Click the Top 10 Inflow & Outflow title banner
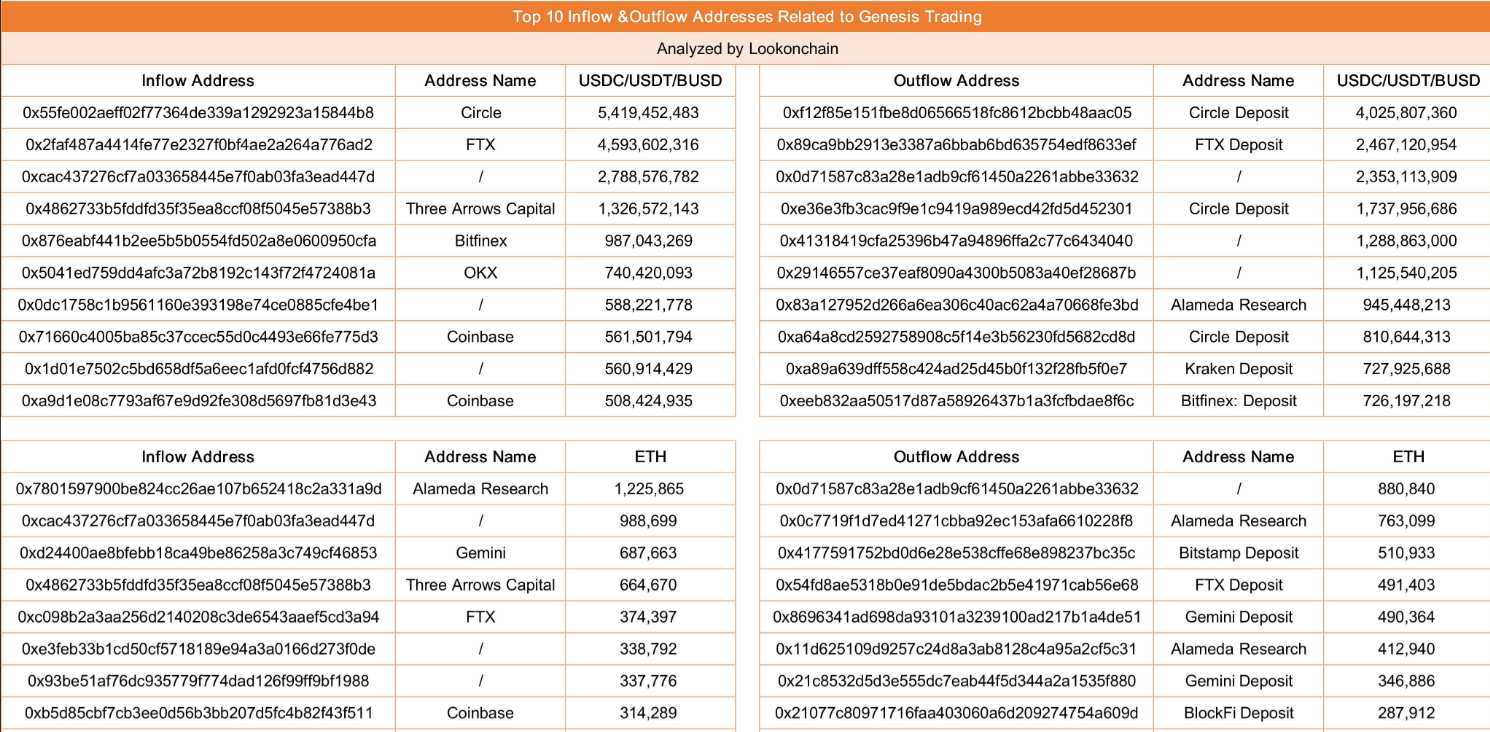Image resolution: width=1490 pixels, height=732 pixels. 746,16
